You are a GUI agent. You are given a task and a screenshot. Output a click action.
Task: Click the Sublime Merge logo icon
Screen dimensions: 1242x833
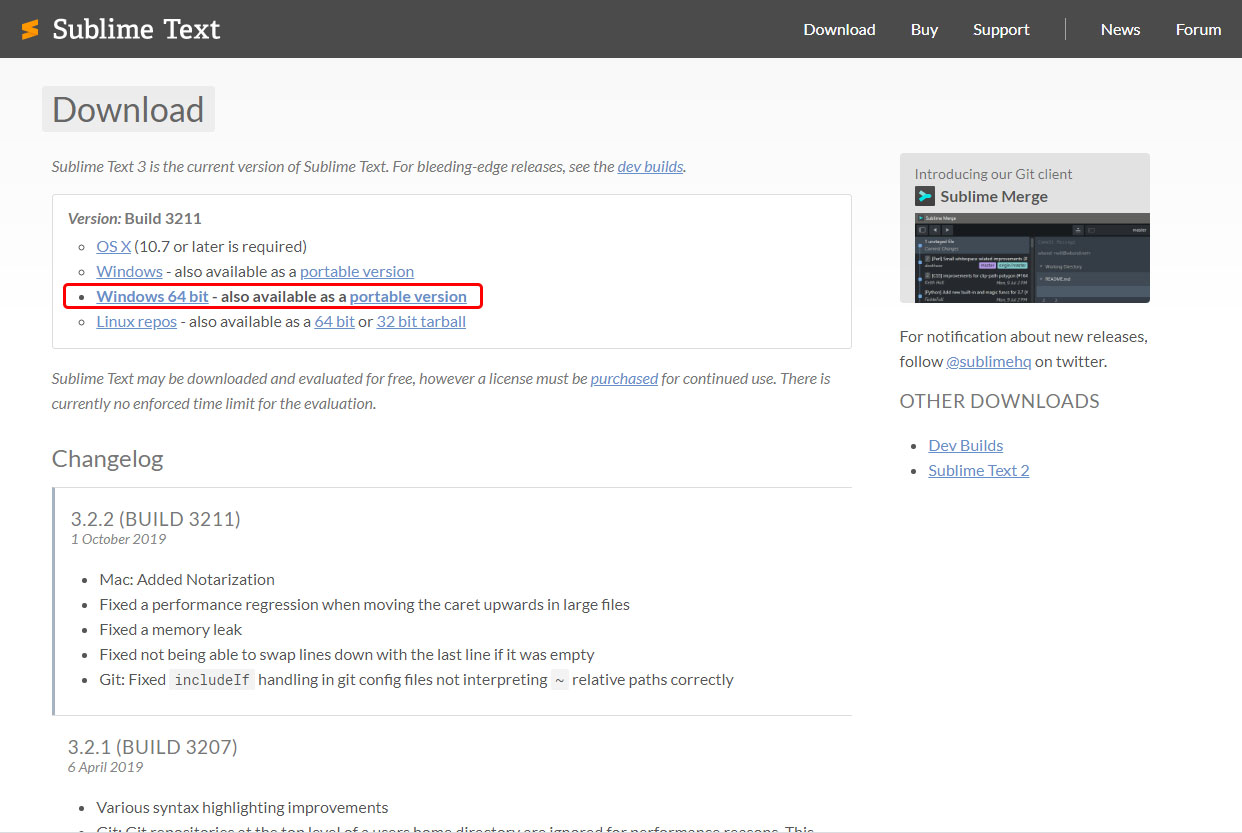point(925,197)
